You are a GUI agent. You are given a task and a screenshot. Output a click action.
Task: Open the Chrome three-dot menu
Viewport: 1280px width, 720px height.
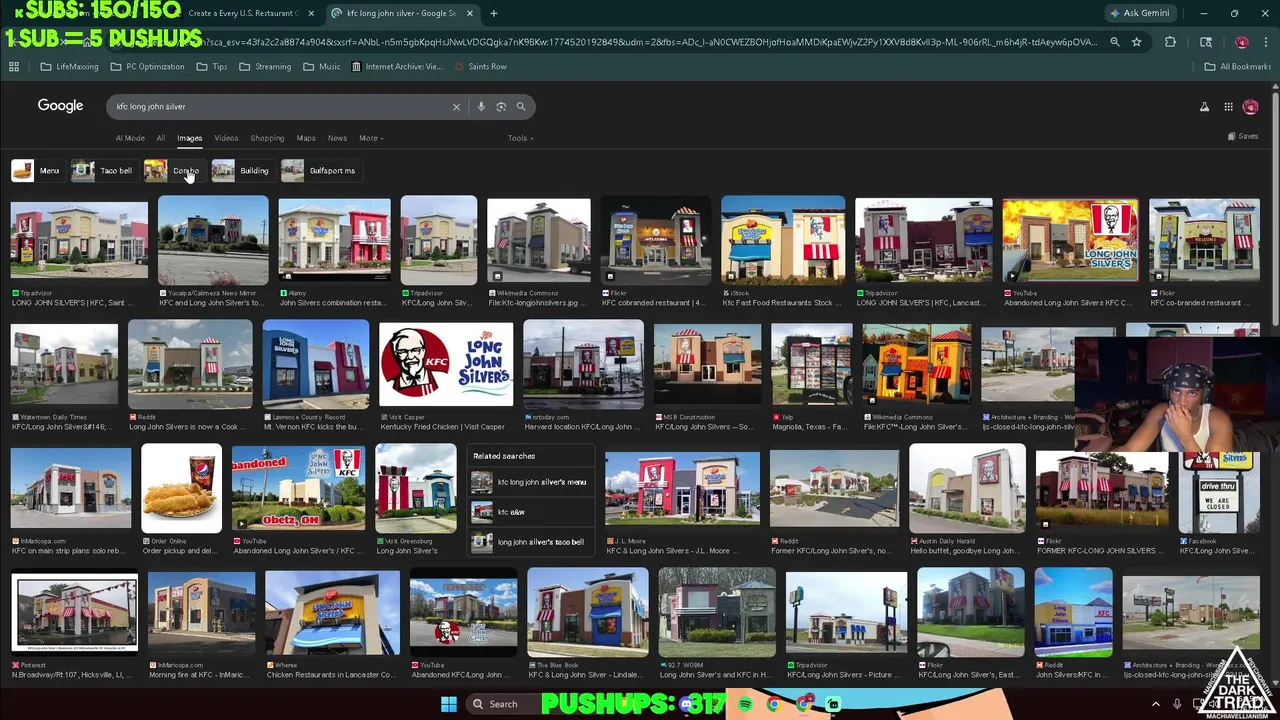point(1264,42)
